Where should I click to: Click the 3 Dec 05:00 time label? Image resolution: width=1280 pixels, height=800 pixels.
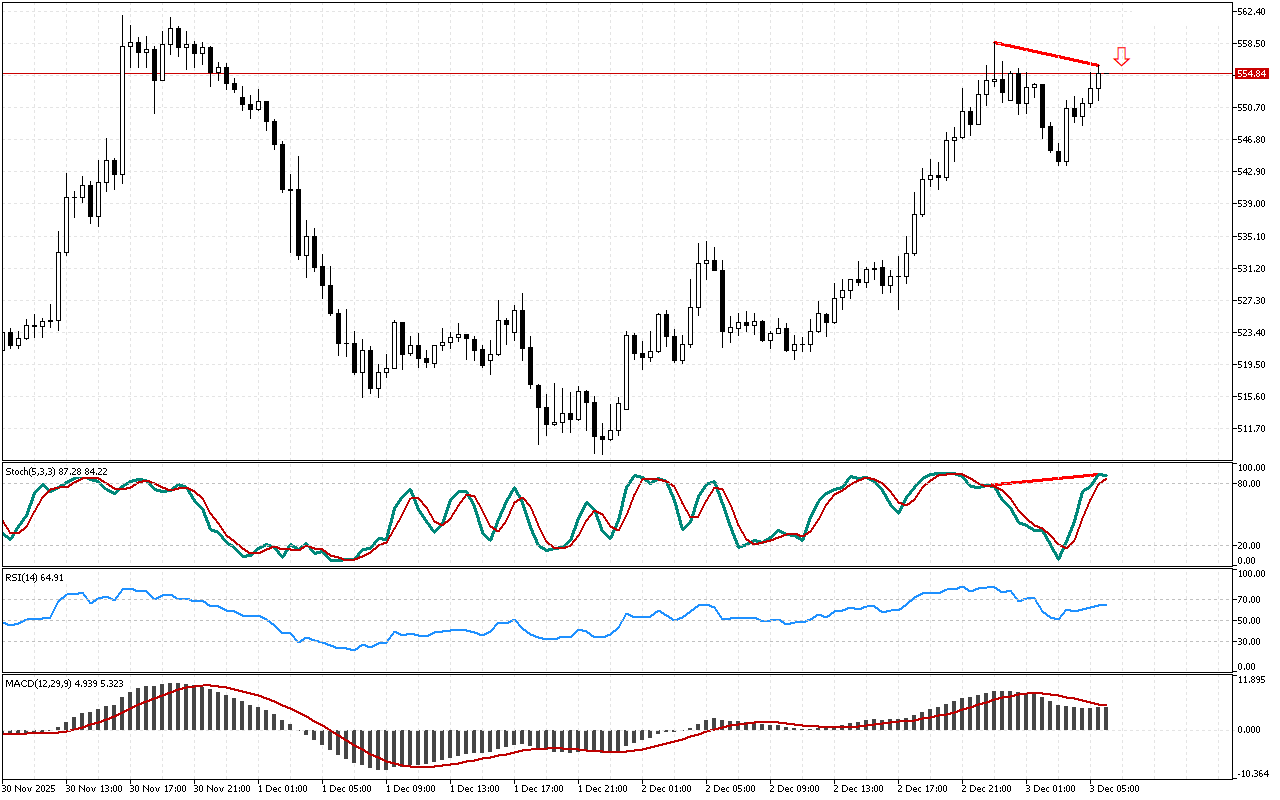click(x=1114, y=788)
